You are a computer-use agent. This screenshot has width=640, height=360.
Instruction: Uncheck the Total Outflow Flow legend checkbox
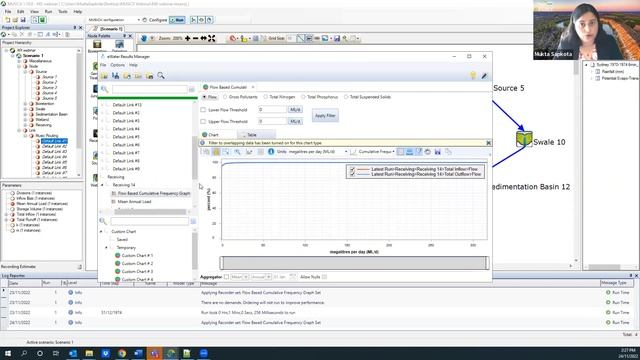352,174
